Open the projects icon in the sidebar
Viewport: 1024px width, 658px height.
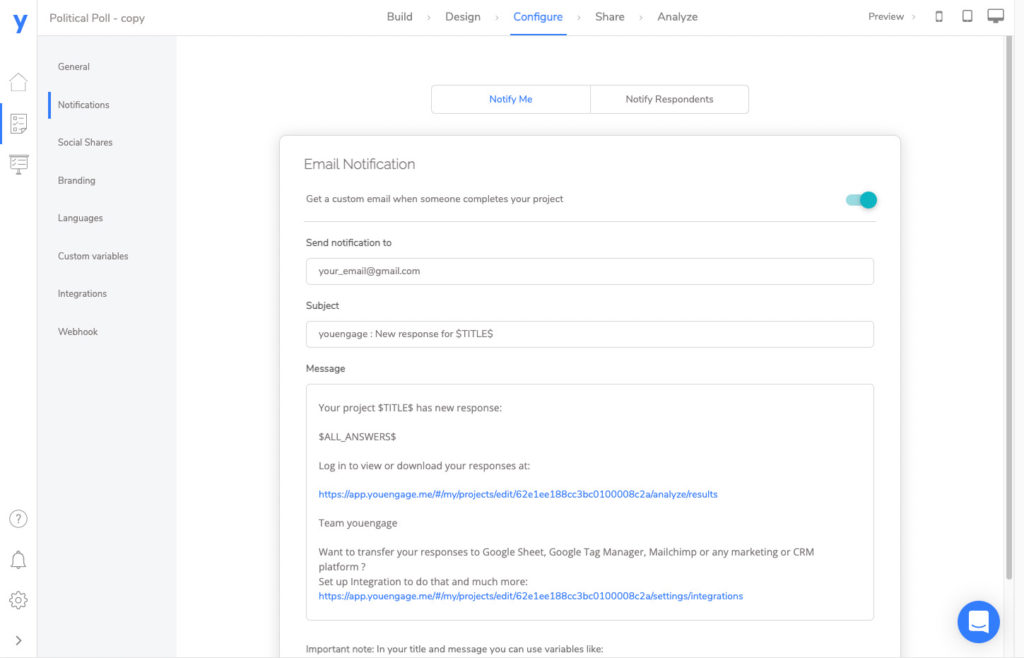tap(18, 123)
